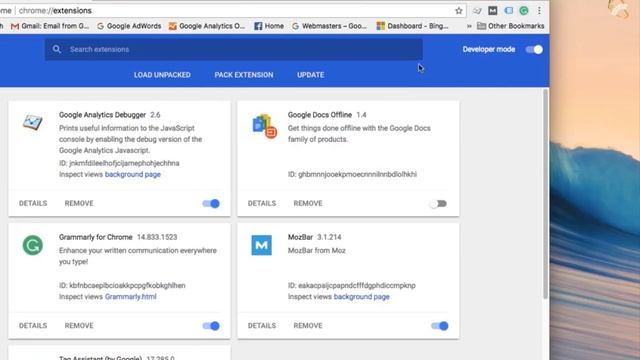Click LOAD UNPACKED
This screenshot has width=640, height=360.
162,75
